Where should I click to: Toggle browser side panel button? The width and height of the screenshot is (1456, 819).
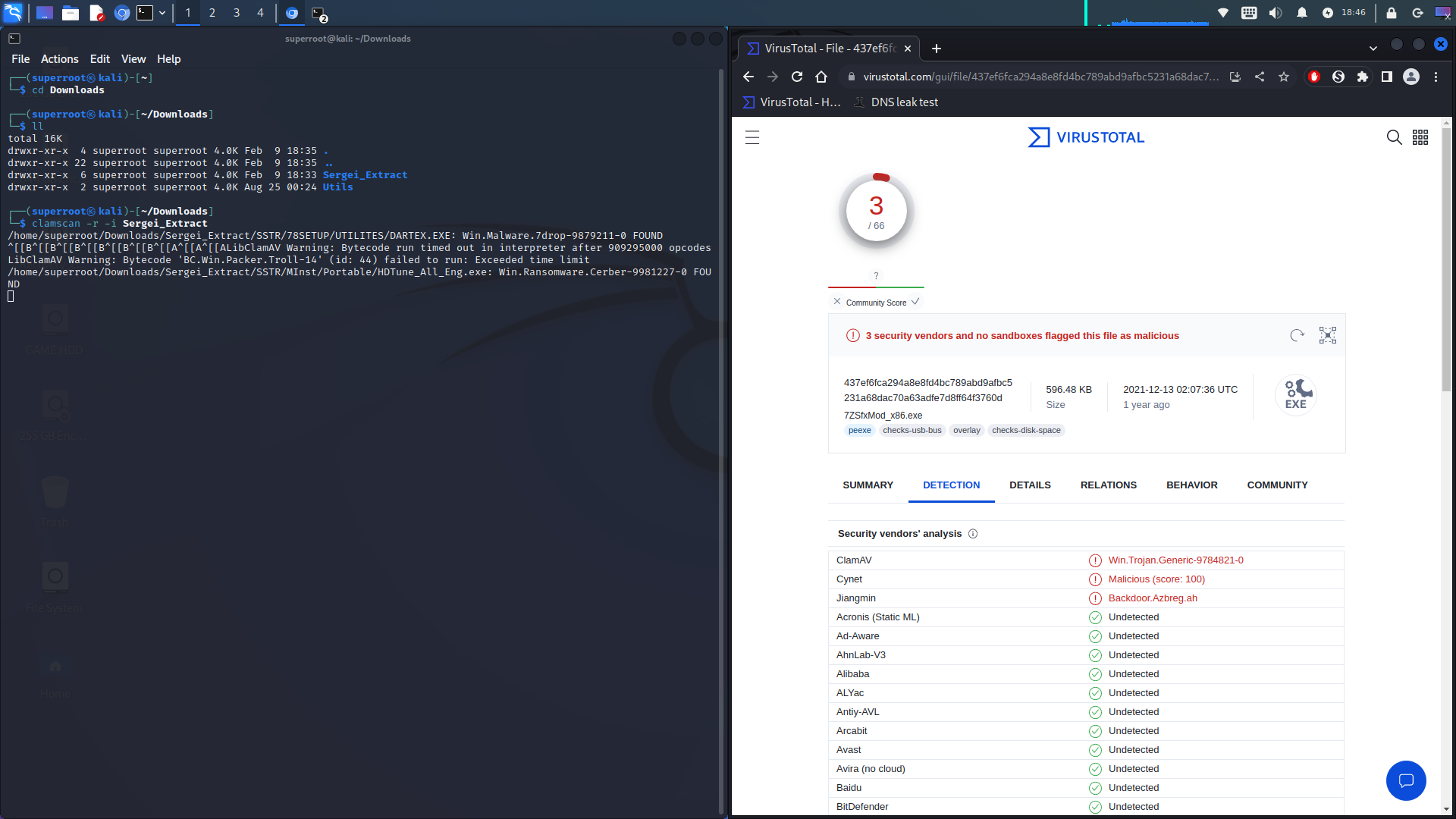[1387, 77]
